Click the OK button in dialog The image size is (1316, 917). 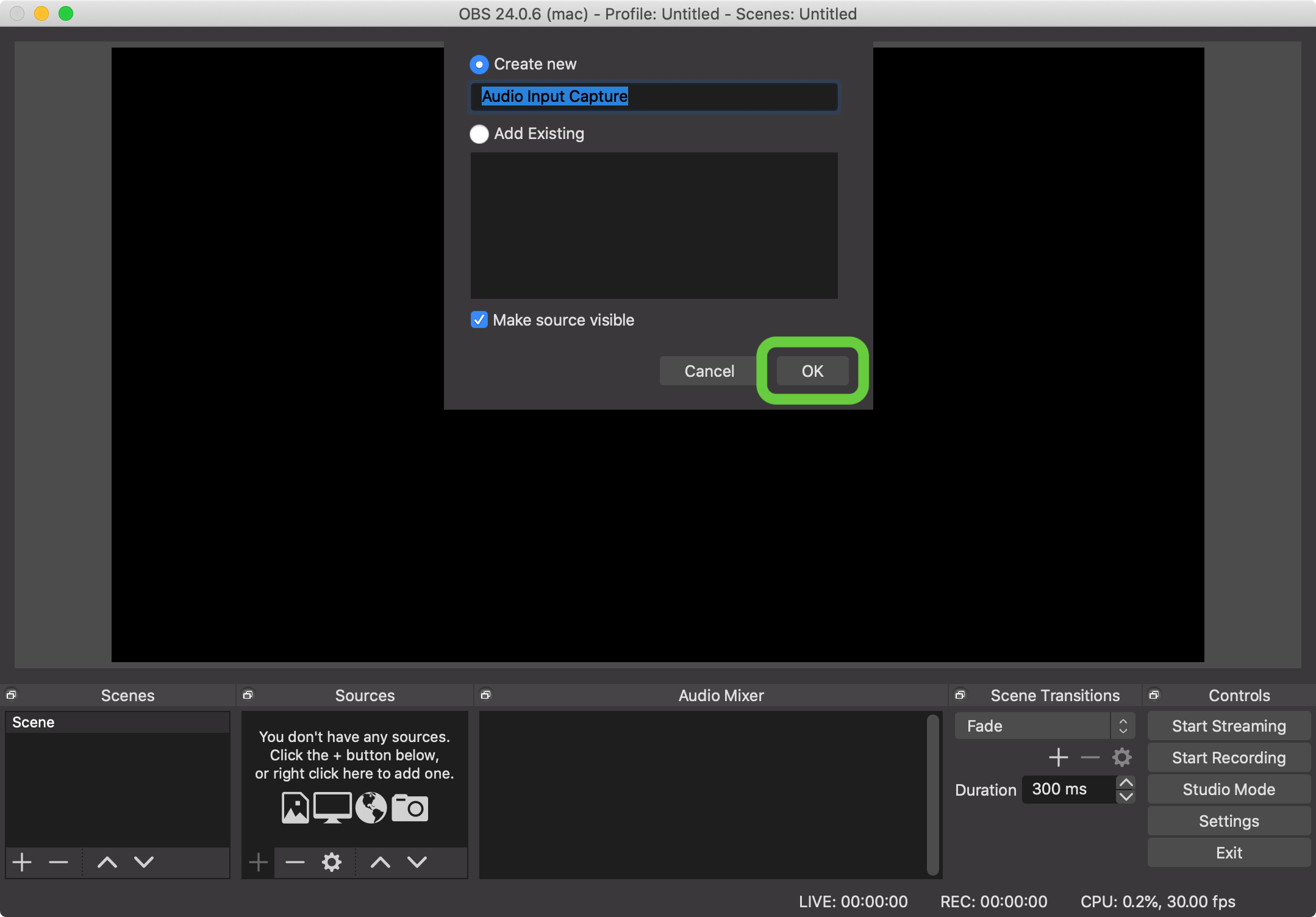pyautogui.click(x=812, y=371)
